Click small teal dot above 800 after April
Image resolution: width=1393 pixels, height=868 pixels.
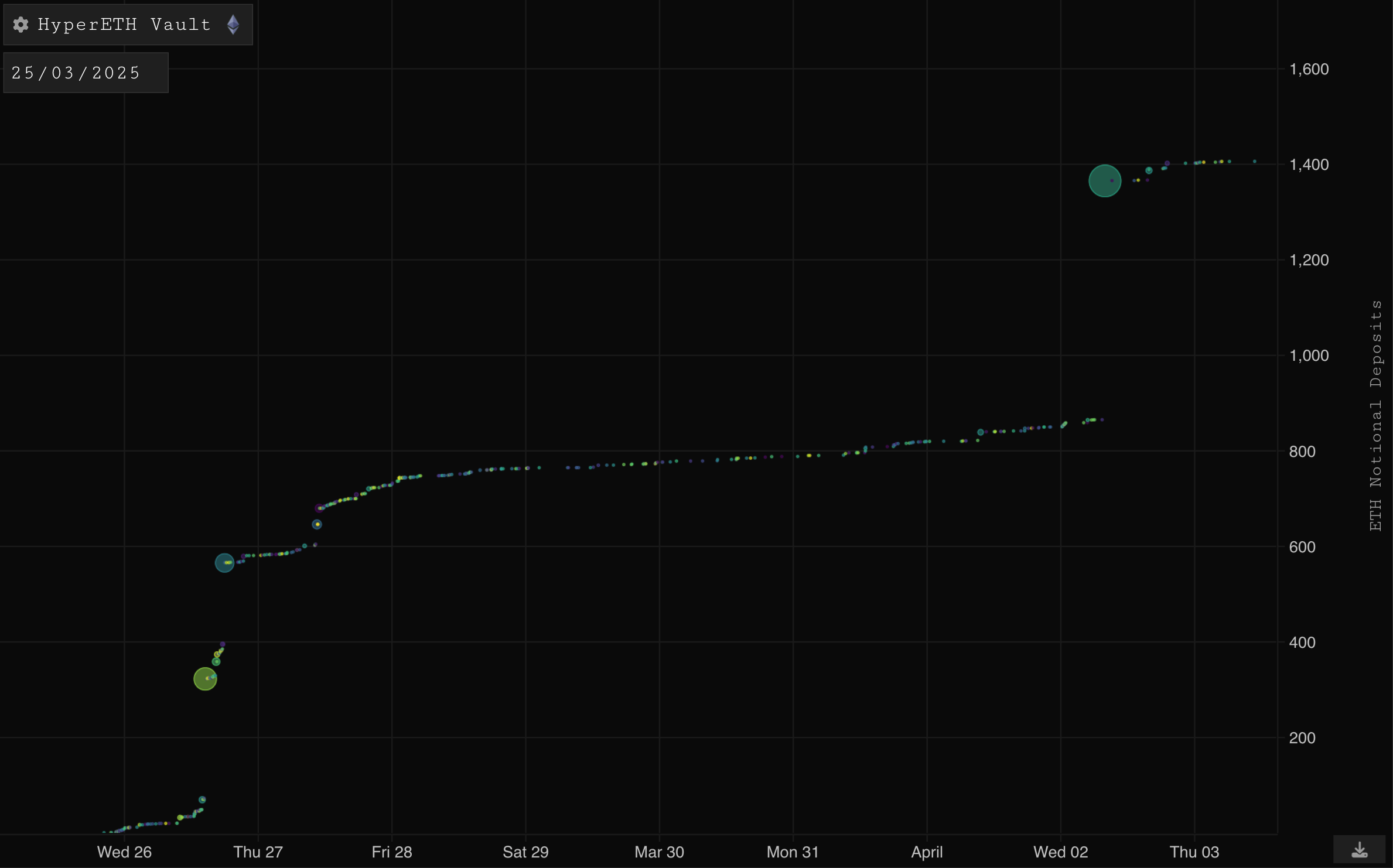[x=981, y=432]
